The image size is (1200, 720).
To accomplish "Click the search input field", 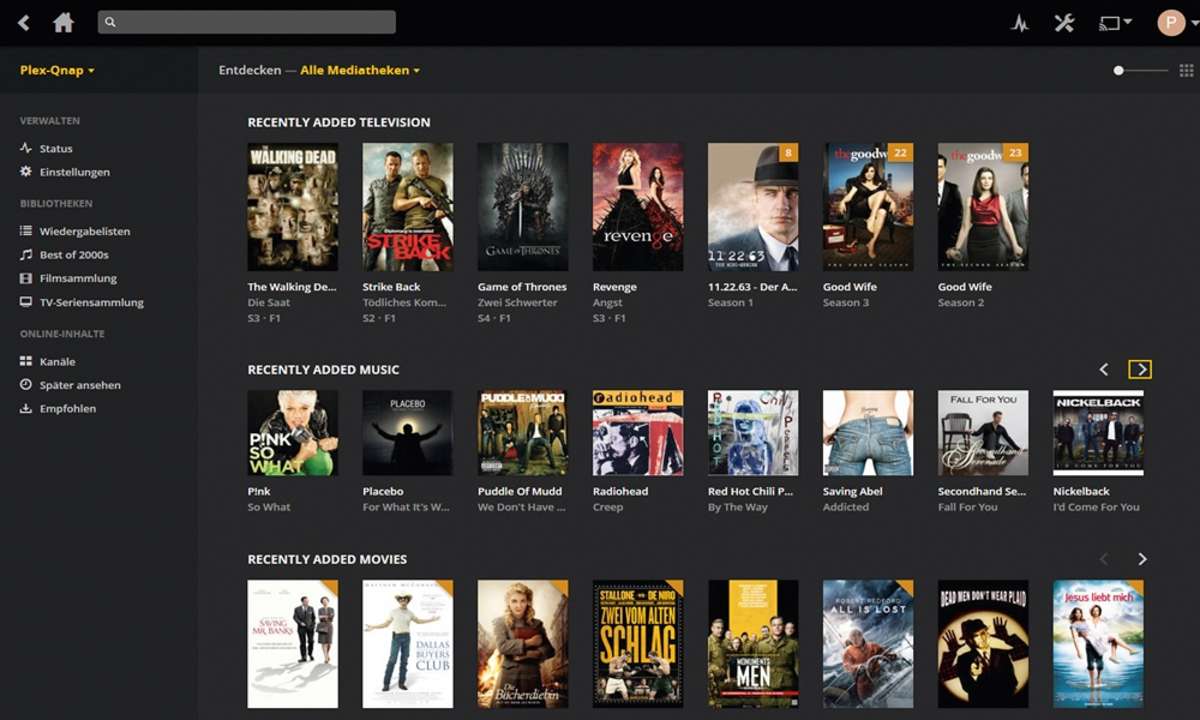I will tap(247, 22).
